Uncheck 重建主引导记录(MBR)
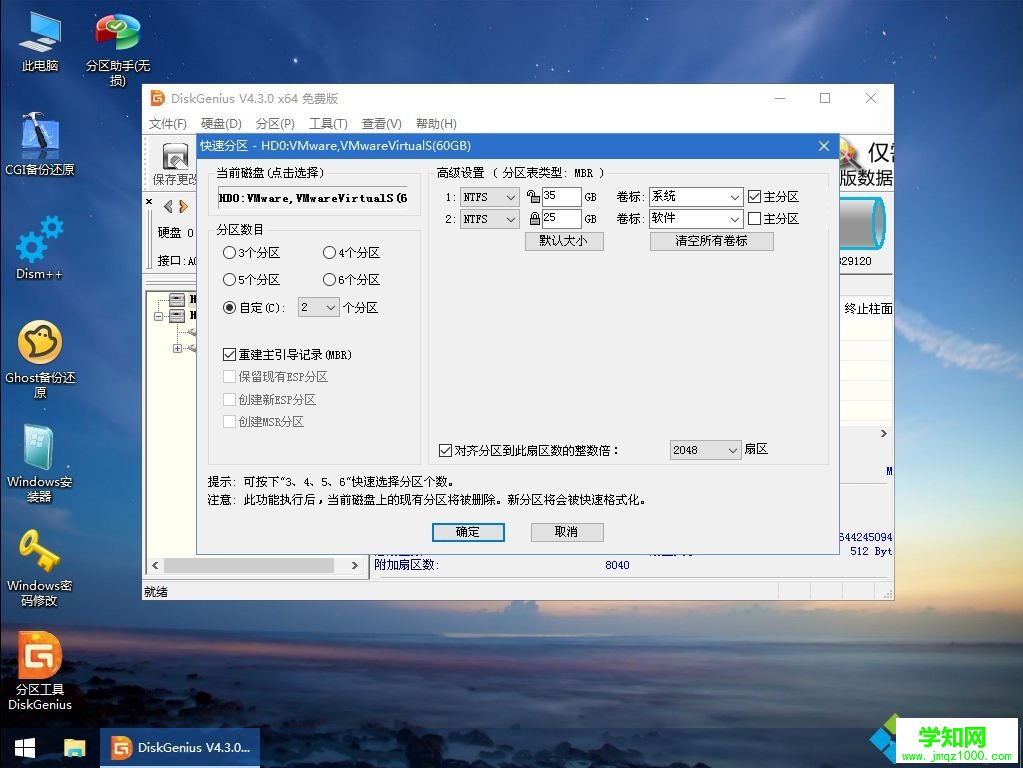This screenshot has width=1023, height=768. pos(227,353)
